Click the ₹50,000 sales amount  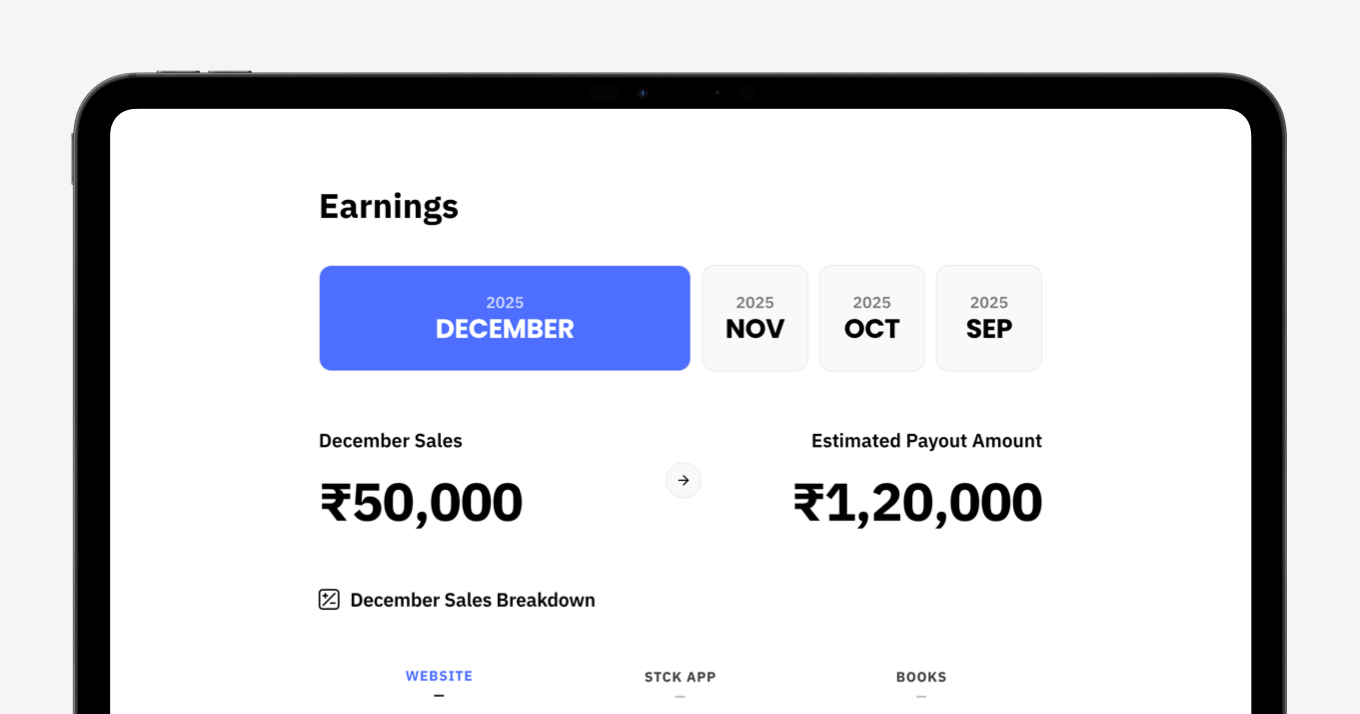tap(421, 502)
